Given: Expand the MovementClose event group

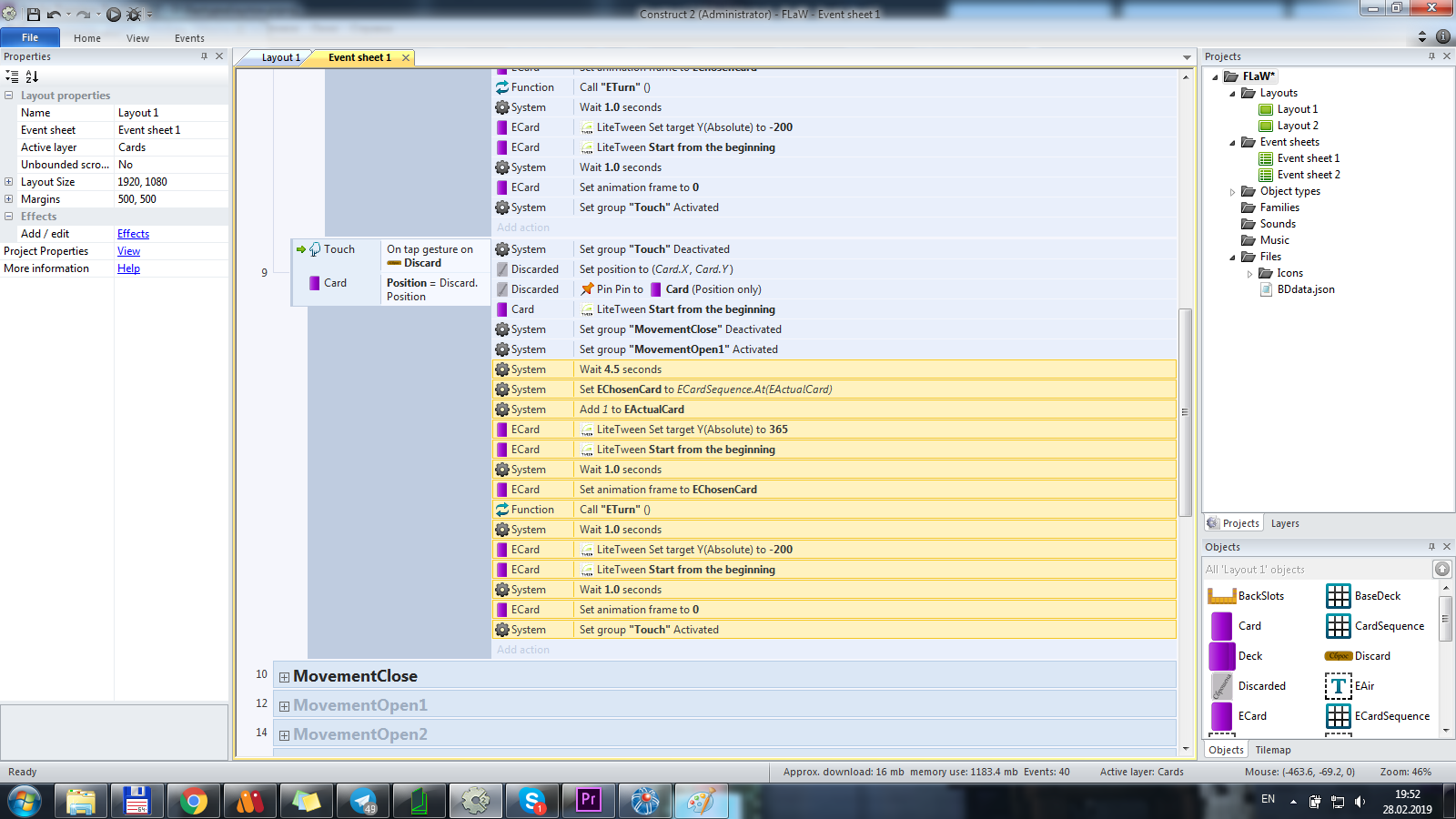Looking at the screenshot, I should pos(284,677).
